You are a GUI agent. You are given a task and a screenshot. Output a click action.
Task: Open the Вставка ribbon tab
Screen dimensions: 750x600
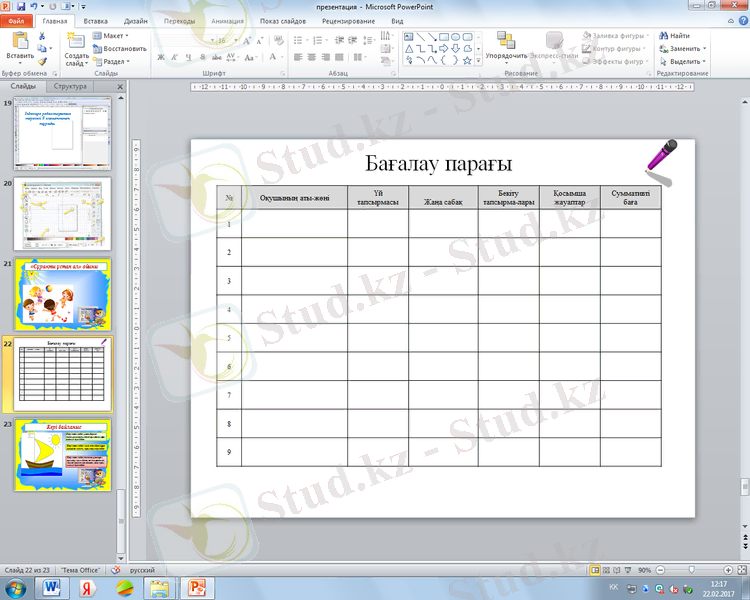96,20
